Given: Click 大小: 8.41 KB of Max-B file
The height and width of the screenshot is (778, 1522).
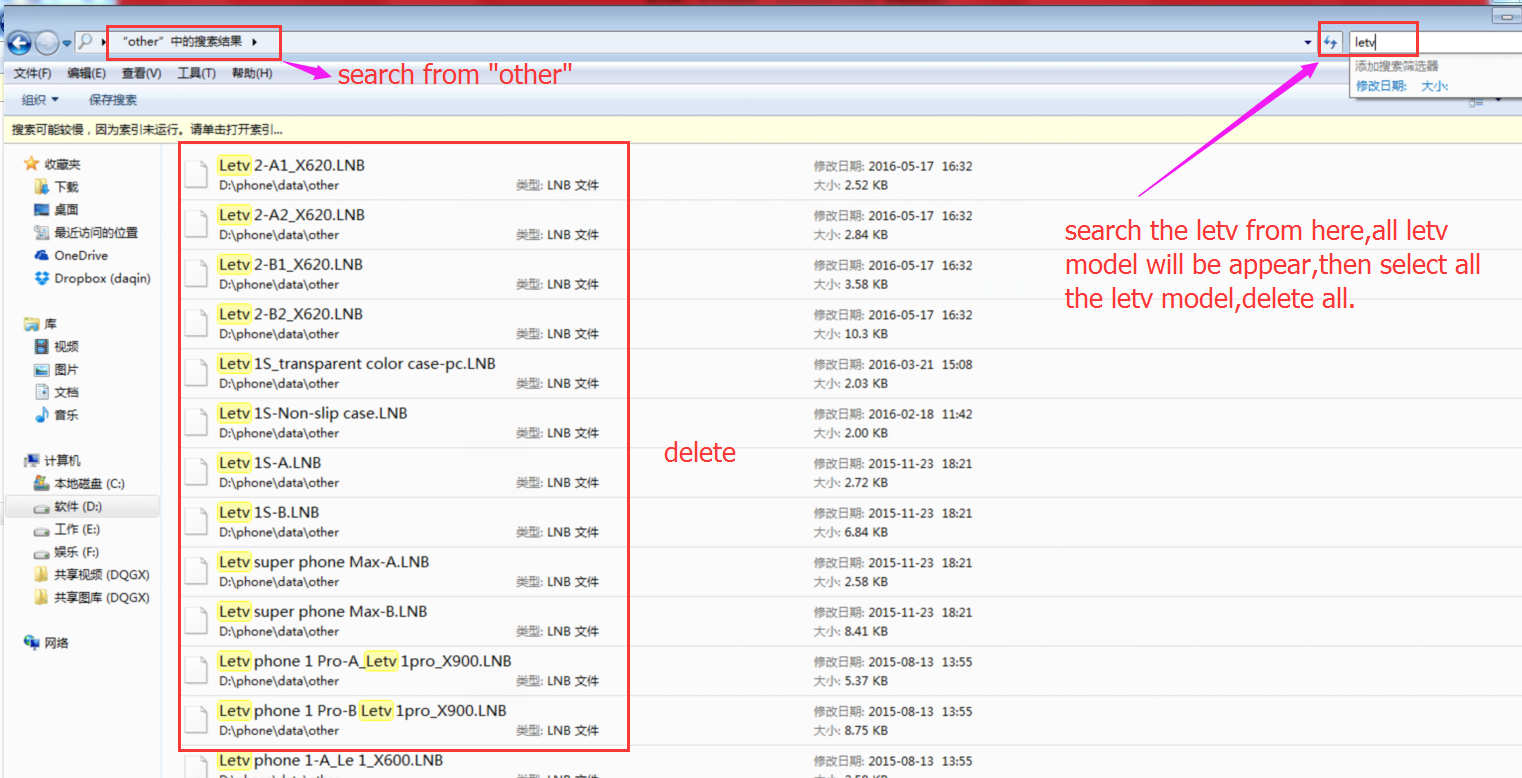Looking at the screenshot, I should click(x=851, y=632).
